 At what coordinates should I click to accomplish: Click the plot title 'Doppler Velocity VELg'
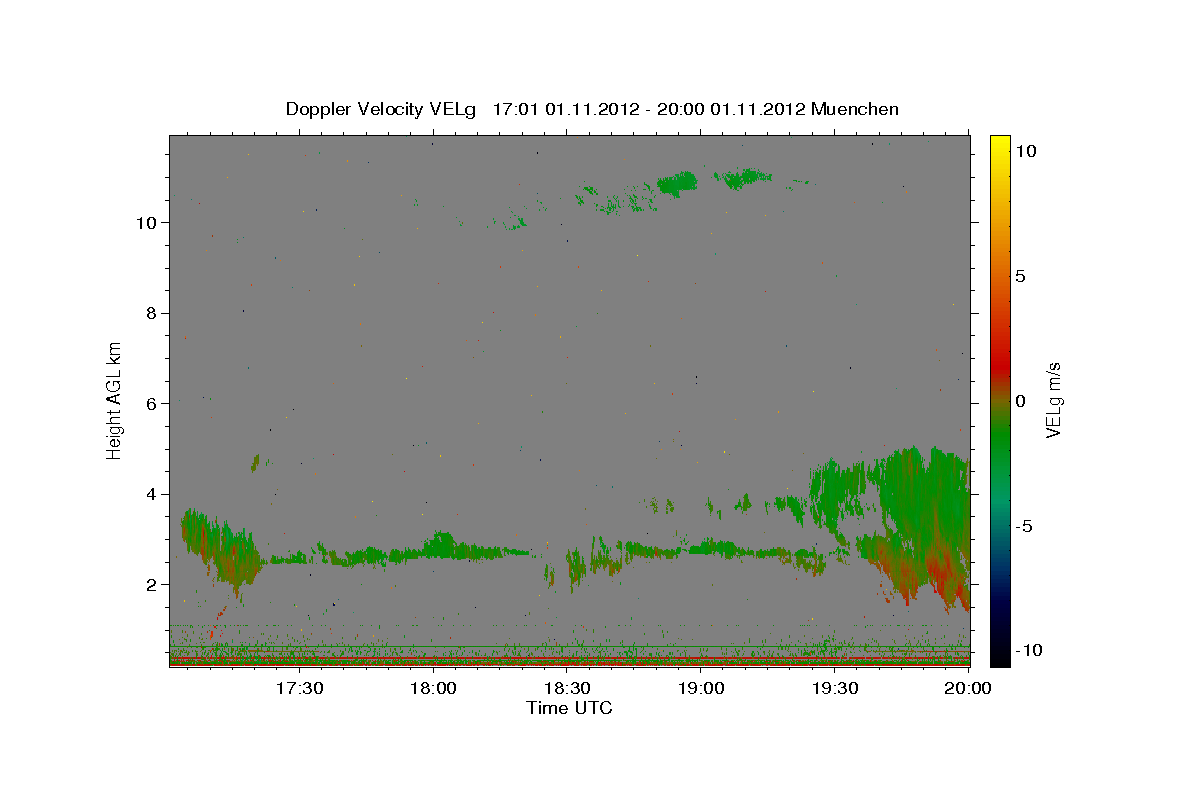pos(381,109)
